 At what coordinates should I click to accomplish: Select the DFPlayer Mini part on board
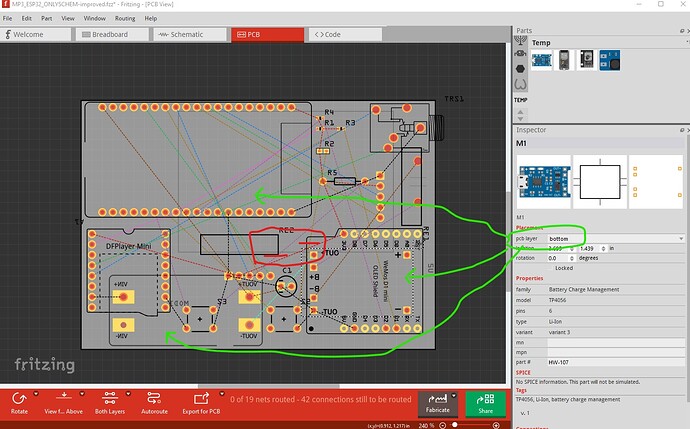(x=128, y=270)
